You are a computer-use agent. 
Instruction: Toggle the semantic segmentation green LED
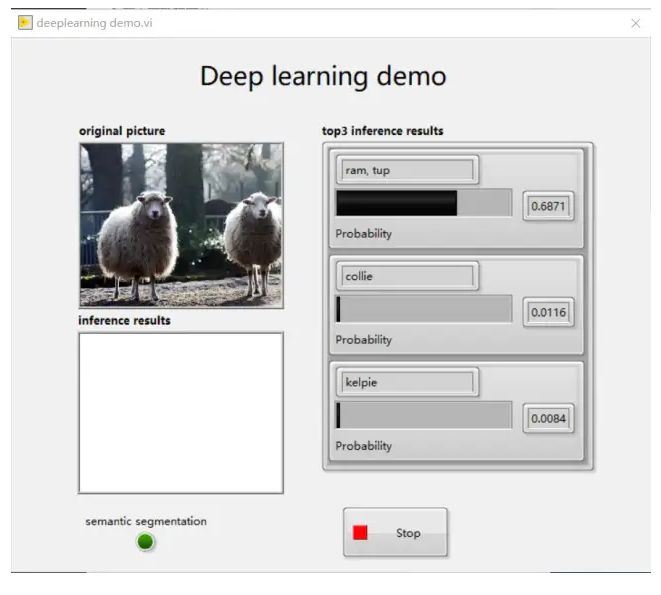(146, 542)
